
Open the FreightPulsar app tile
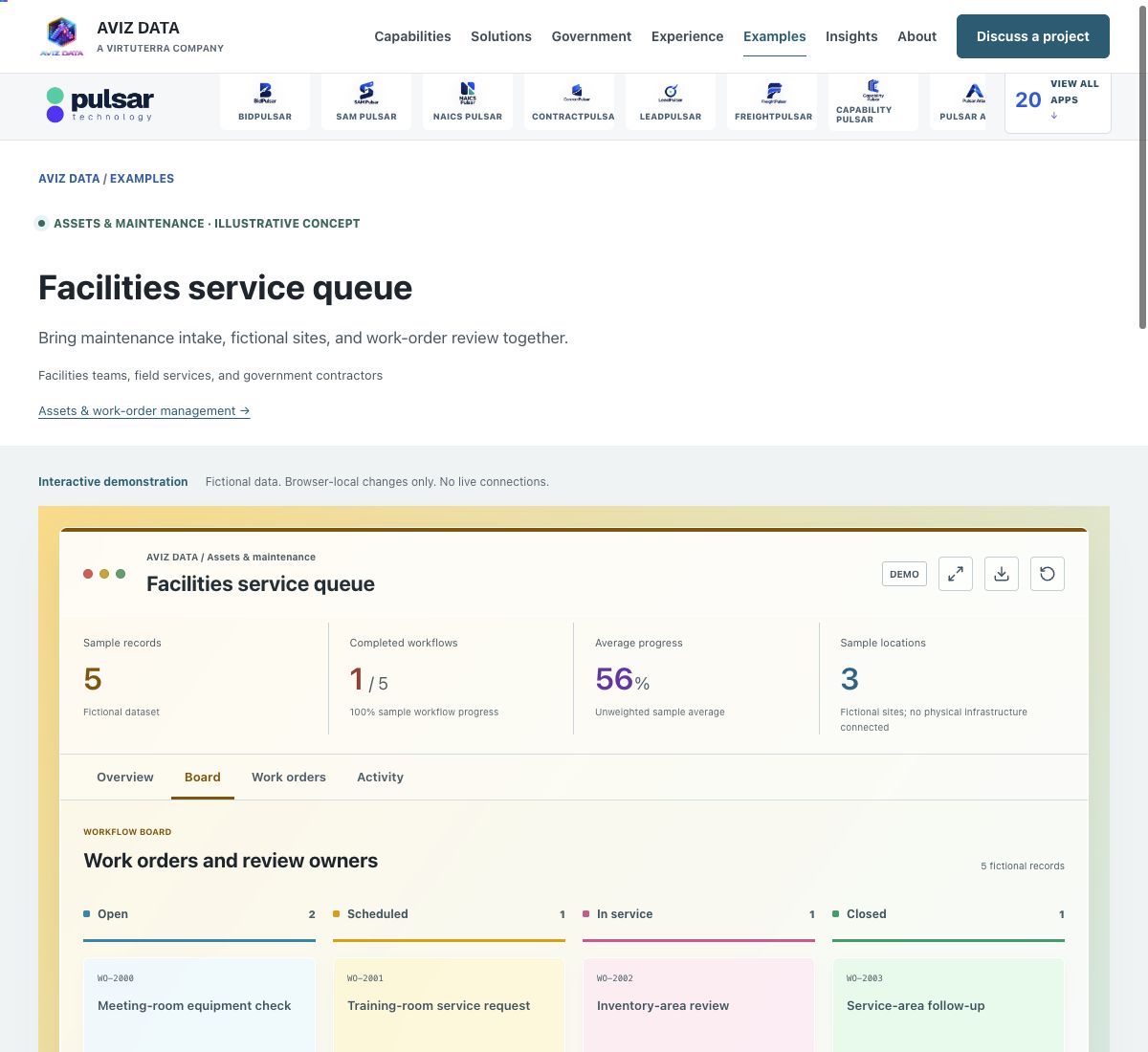click(x=772, y=102)
